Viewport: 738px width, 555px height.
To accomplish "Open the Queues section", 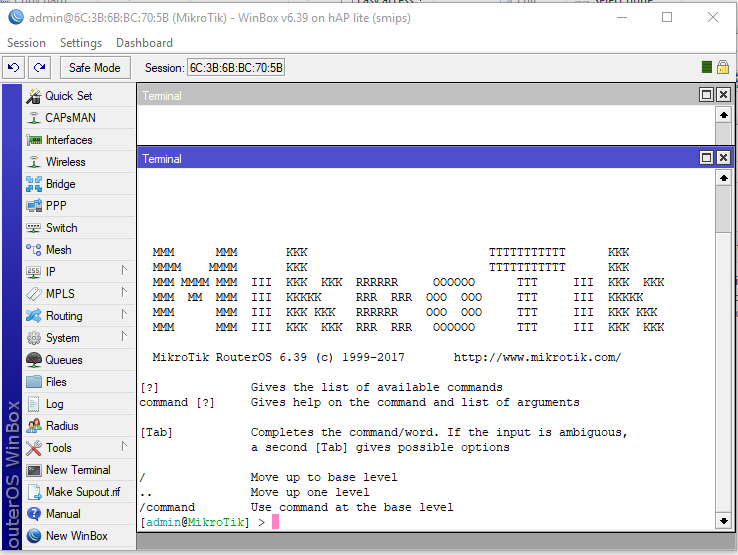I will [x=79, y=360].
